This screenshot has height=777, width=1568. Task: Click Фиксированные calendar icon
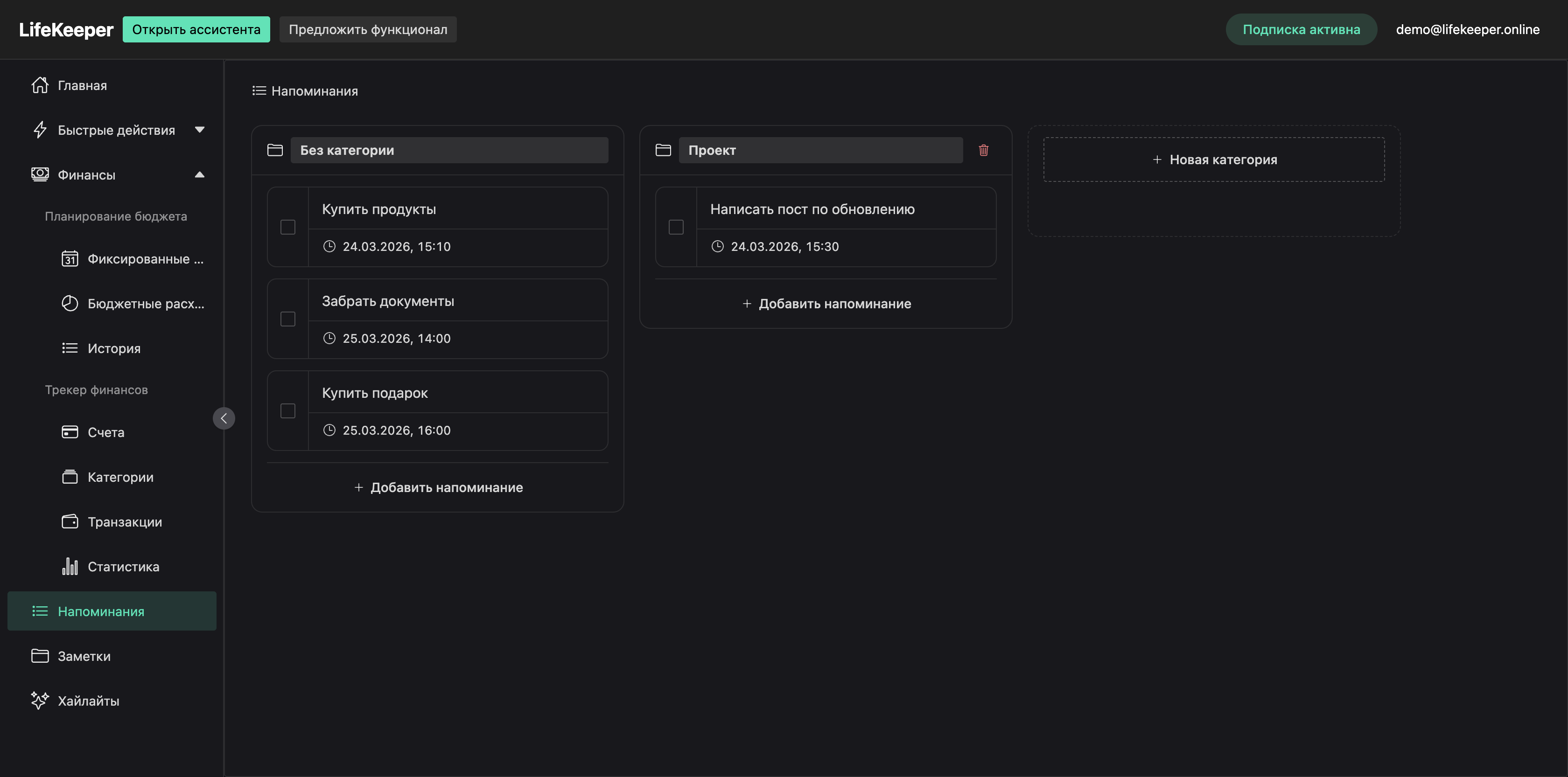click(x=70, y=258)
